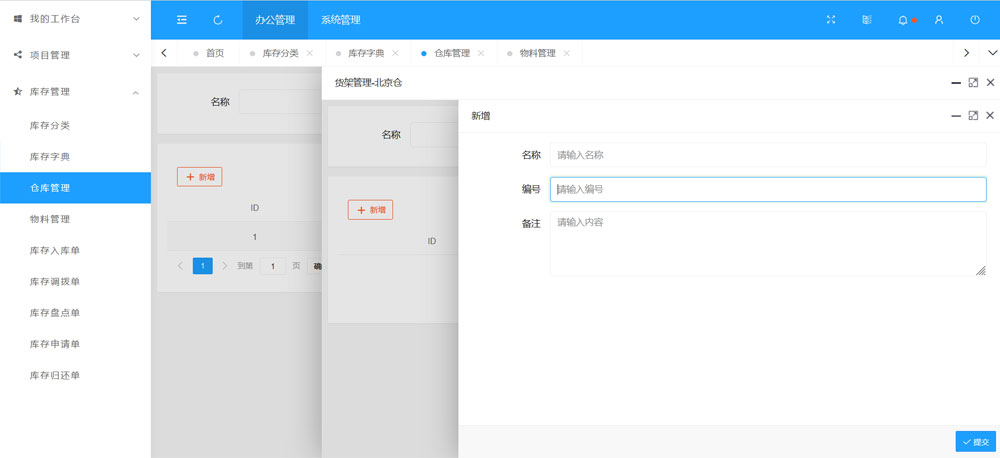1000x458 pixels.
Task: Open the user profile icon
Action: coord(939,20)
